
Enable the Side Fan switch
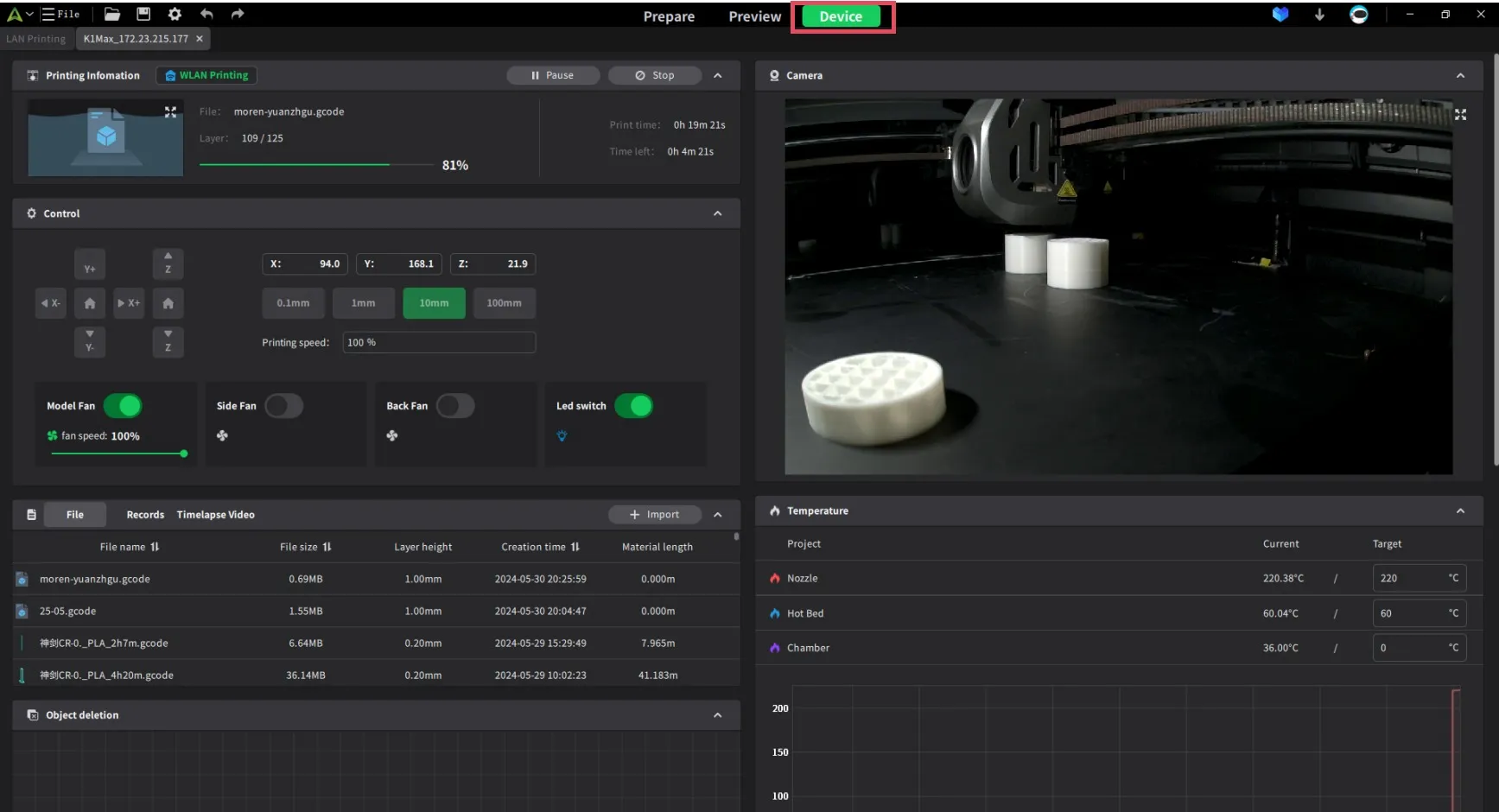point(283,406)
